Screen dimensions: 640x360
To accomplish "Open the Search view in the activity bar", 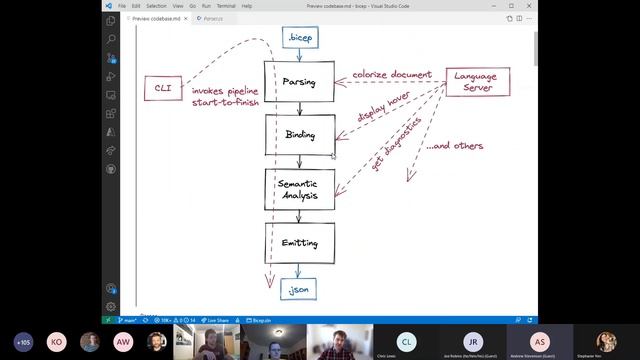I will (111, 39).
